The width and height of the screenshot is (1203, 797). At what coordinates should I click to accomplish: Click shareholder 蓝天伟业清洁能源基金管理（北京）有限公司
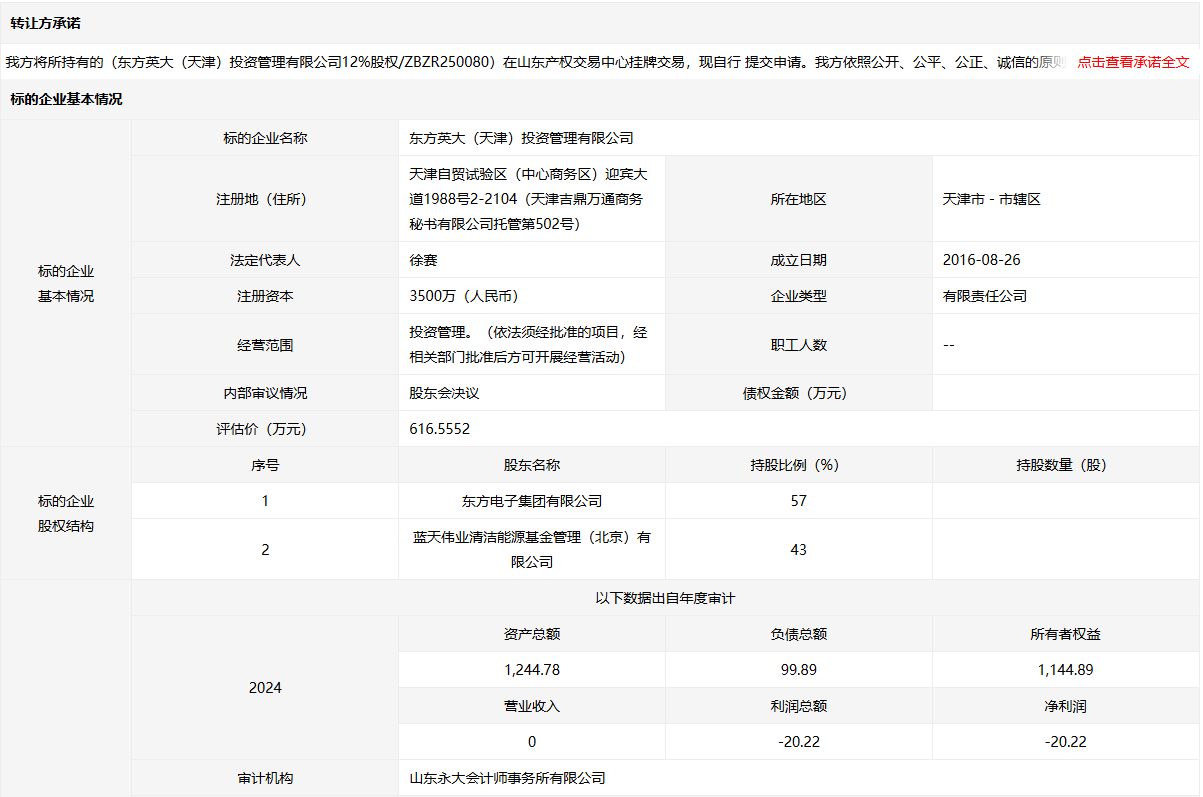pyautogui.click(x=531, y=549)
